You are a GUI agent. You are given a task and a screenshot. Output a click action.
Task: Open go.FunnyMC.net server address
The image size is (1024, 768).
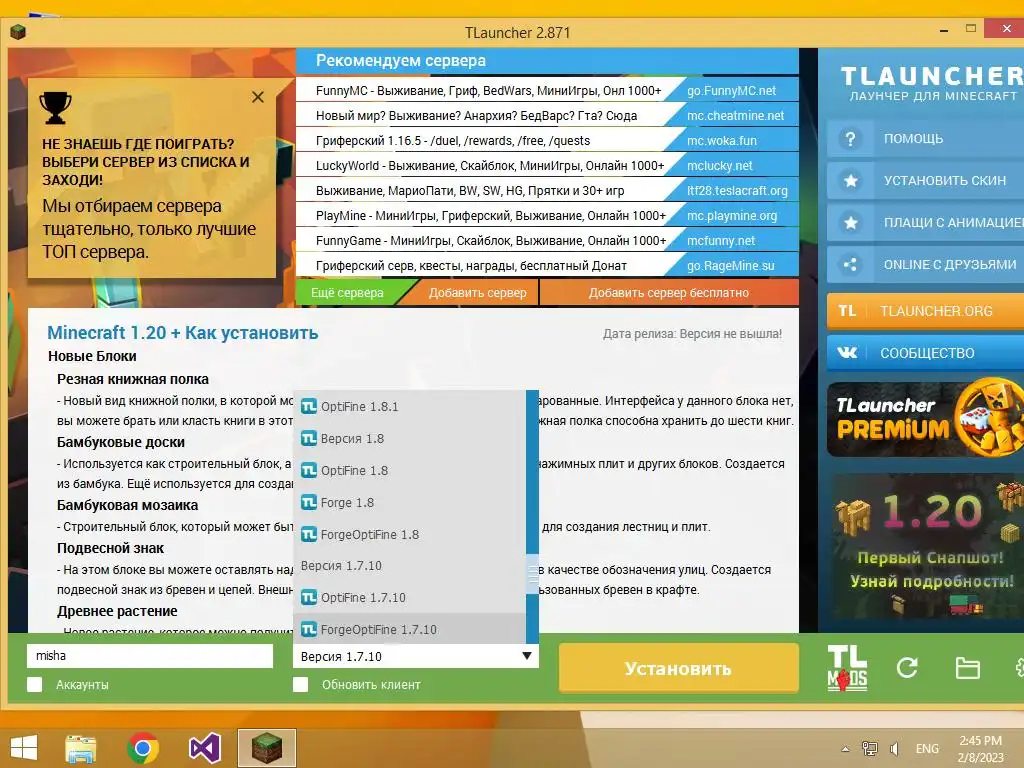point(731,91)
